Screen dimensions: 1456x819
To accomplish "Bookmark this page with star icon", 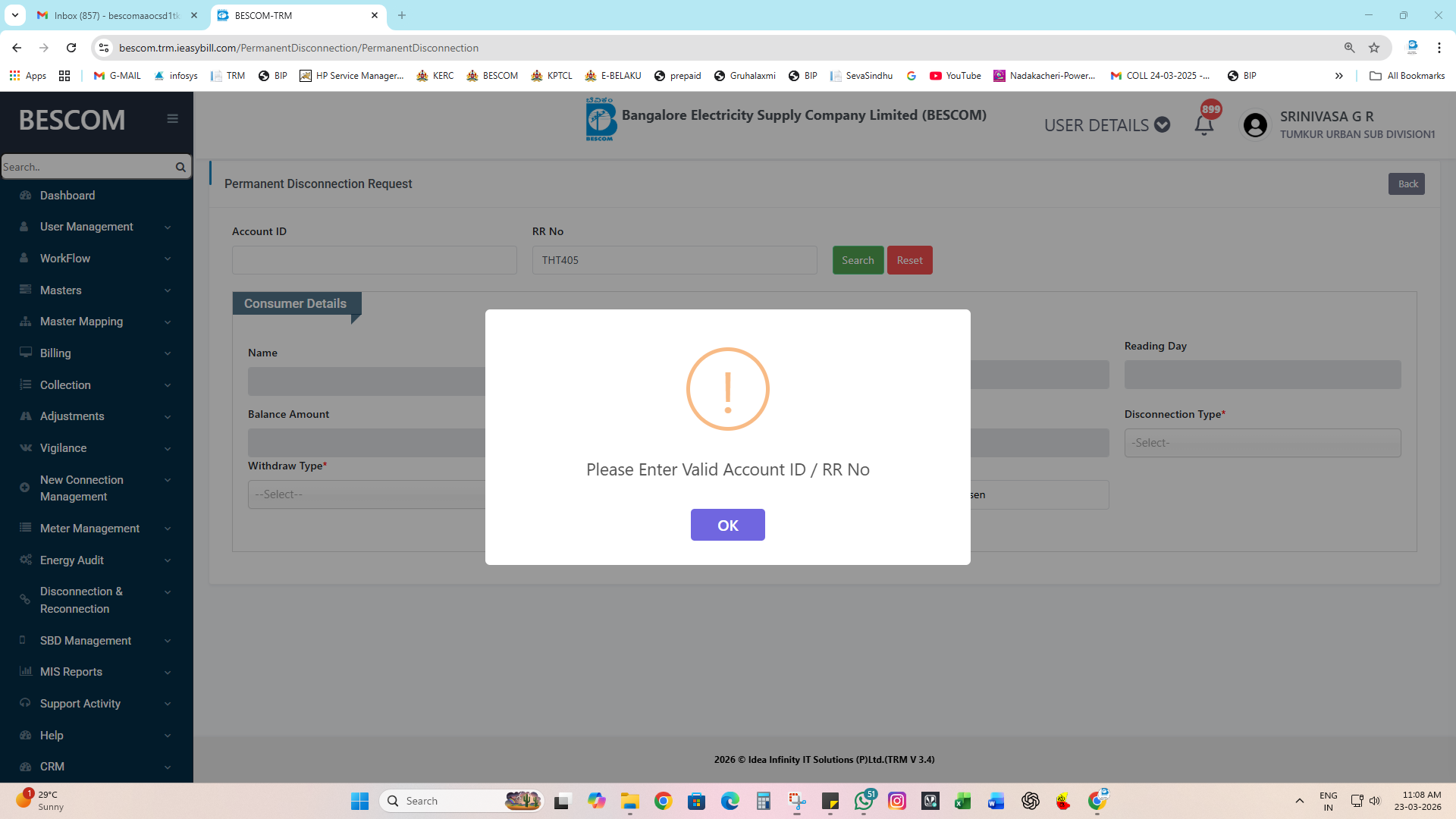I will coord(1374,48).
